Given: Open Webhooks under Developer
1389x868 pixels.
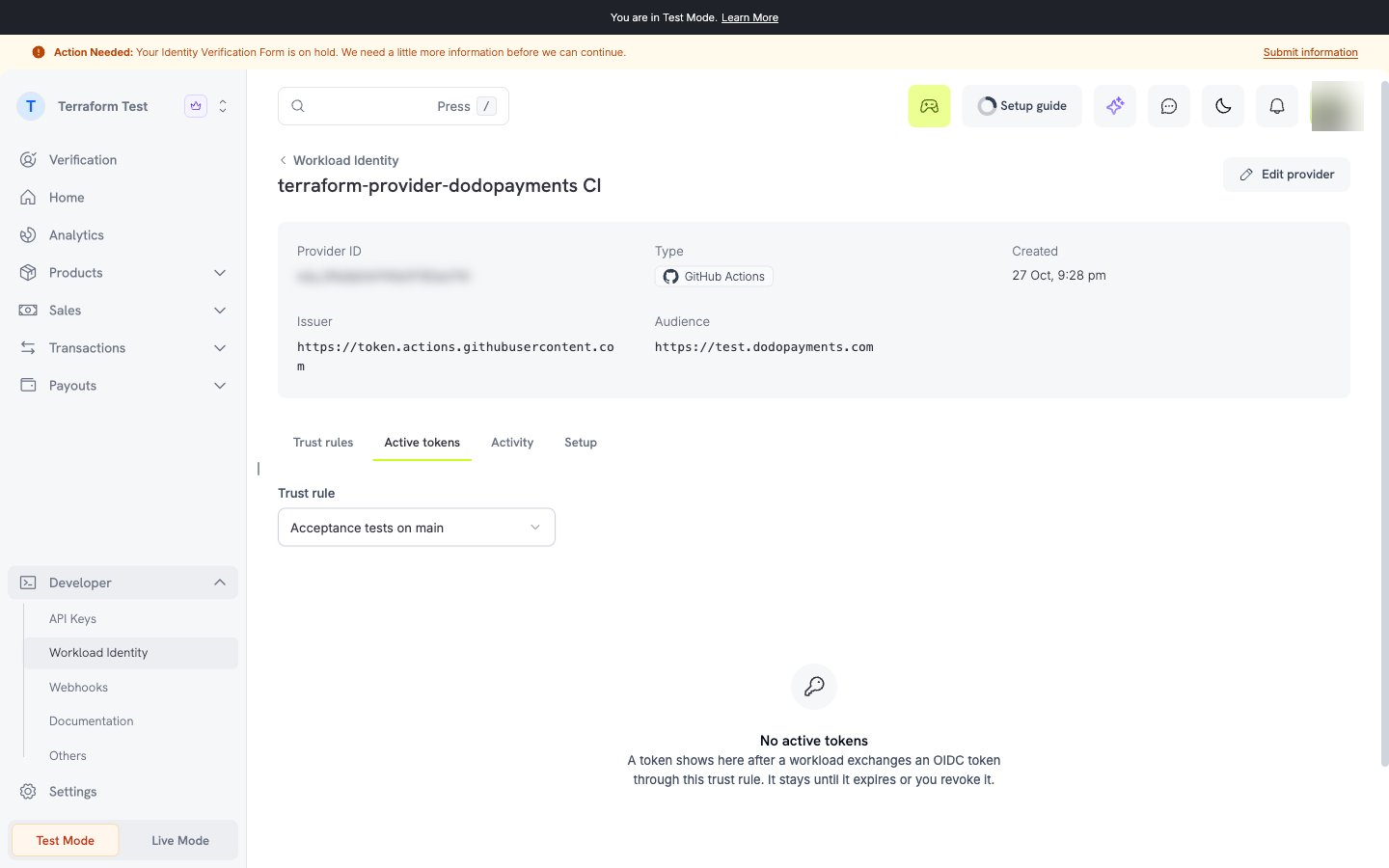Looking at the screenshot, I should [78, 688].
